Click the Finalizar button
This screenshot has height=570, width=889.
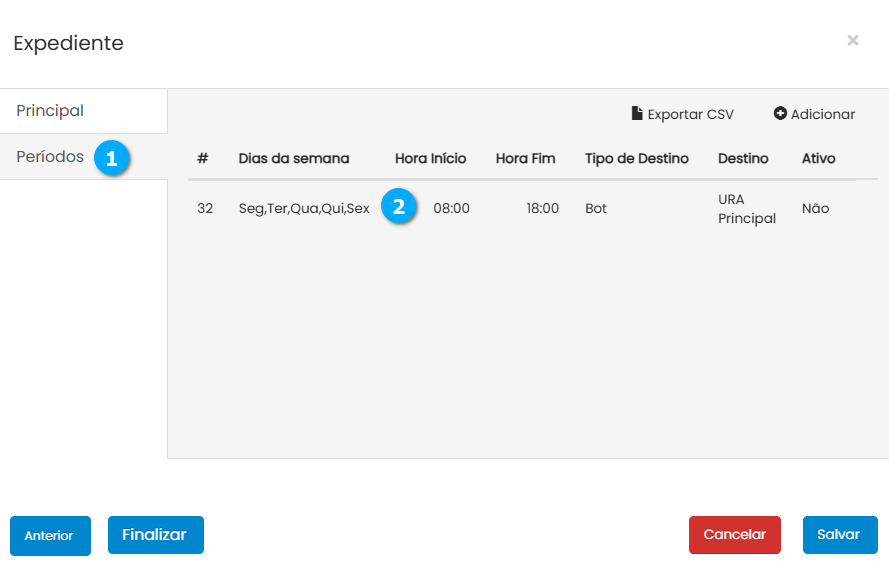[x=155, y=535]
